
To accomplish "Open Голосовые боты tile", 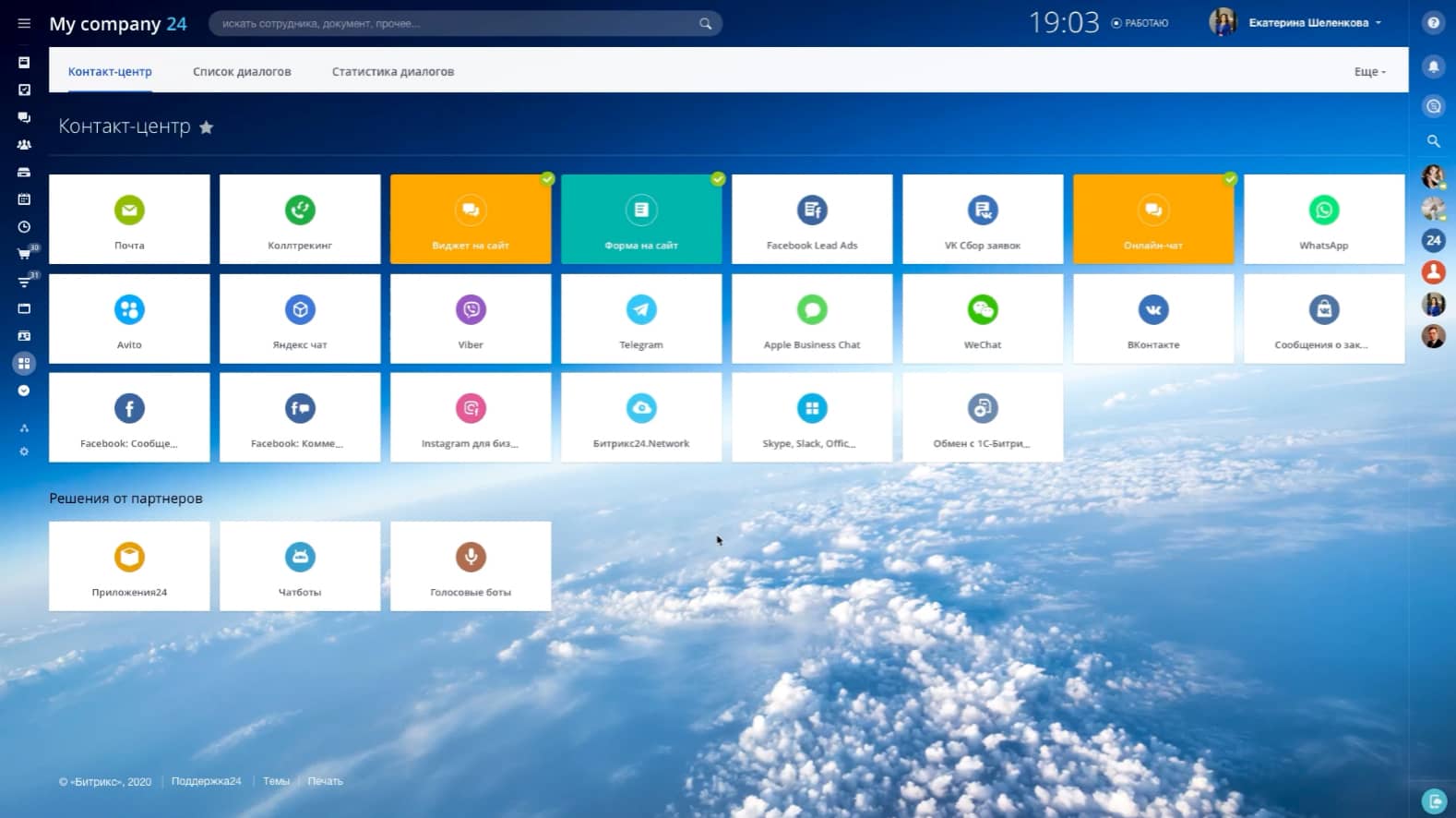I will (471, 566).
